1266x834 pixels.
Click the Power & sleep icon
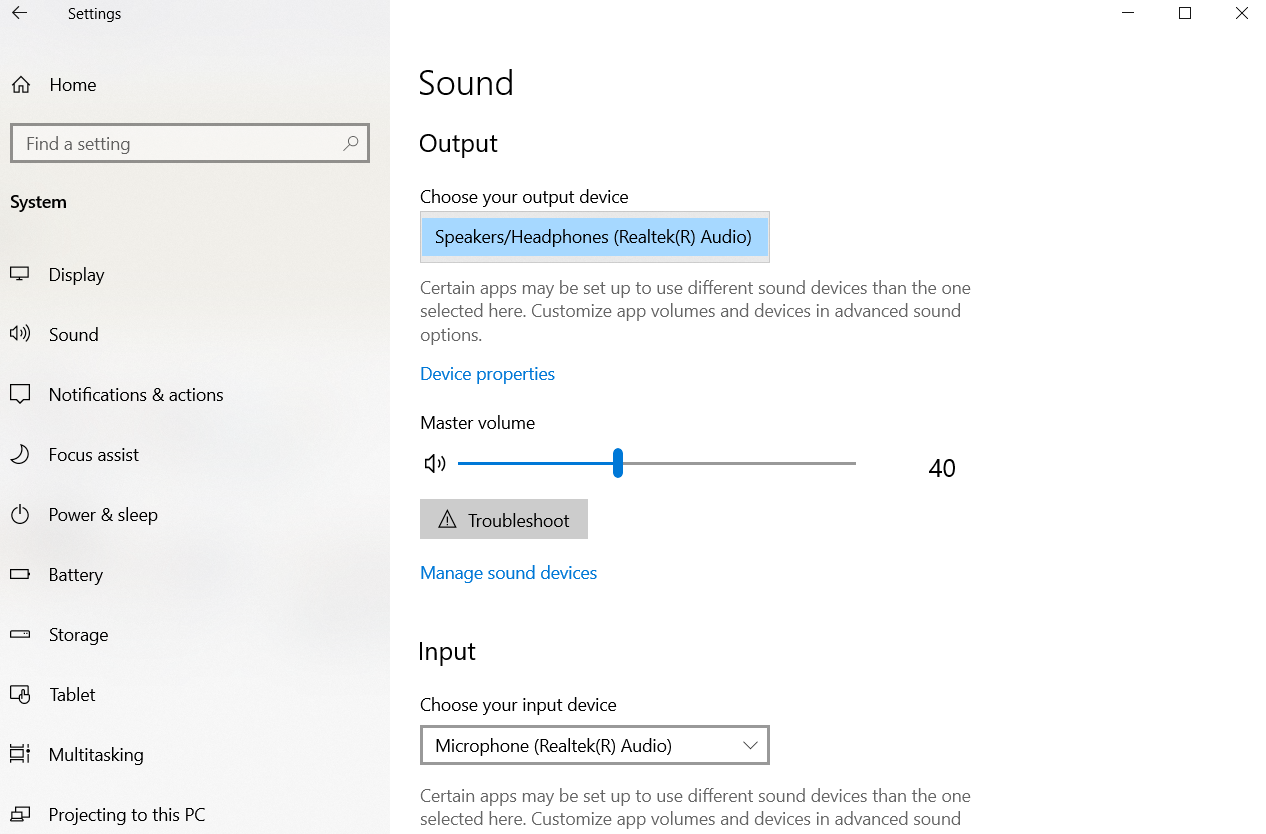(x=20, y=515)
